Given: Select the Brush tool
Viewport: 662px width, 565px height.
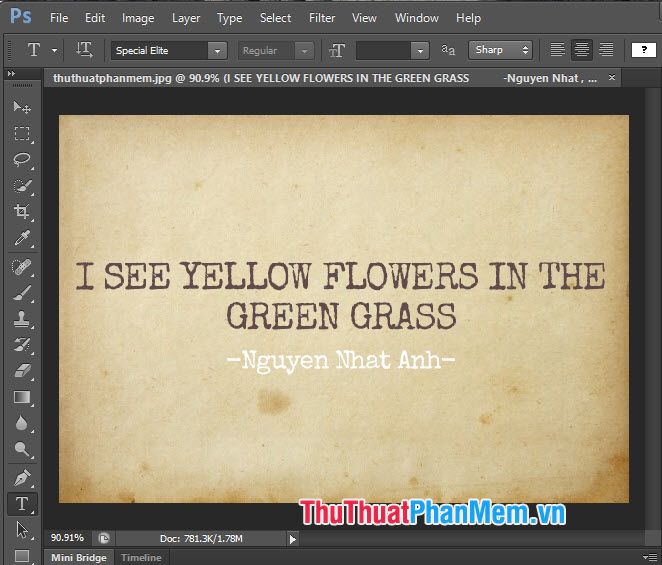Looking at the screenshot, I should 22,293.
